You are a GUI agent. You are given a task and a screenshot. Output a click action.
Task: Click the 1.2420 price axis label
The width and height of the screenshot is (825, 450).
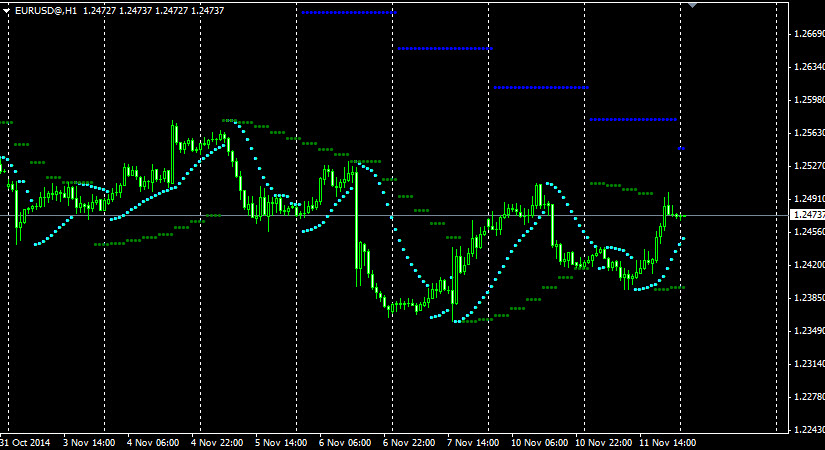[809, 265]
